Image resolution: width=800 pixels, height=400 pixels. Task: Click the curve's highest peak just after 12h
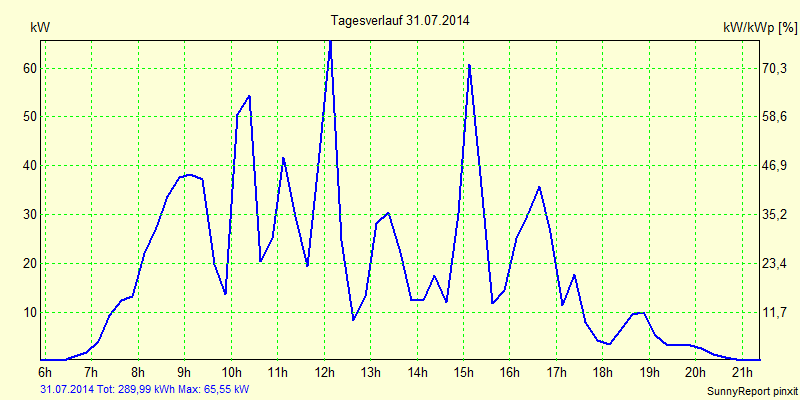coord(331,43)
